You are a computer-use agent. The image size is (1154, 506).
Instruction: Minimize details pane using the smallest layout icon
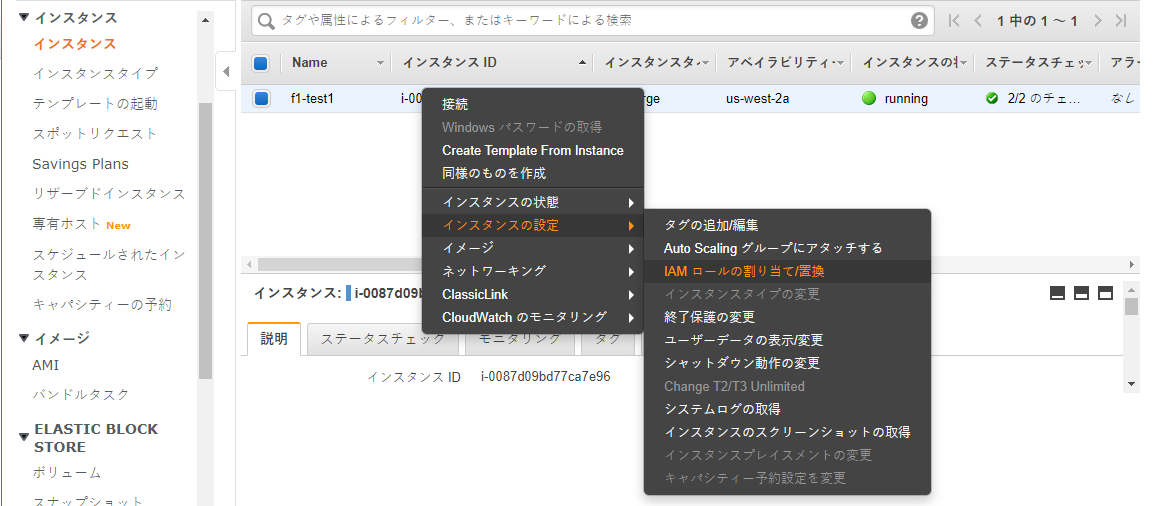1057,293
